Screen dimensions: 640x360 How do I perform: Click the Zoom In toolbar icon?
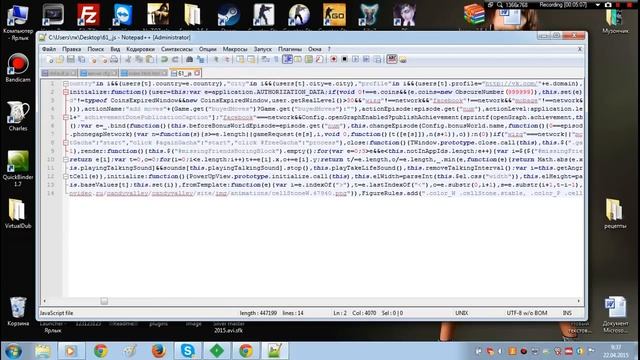216,60
